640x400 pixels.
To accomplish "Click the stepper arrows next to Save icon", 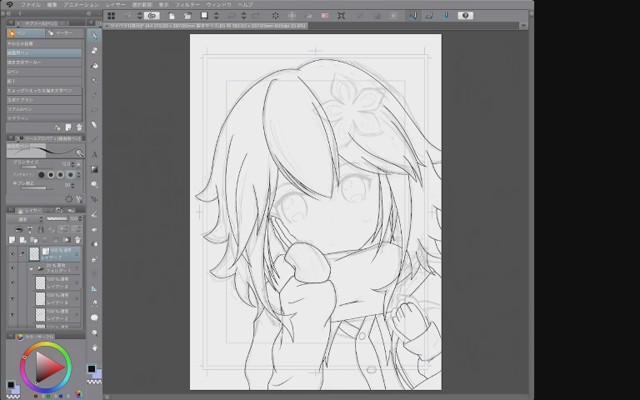I will pyautogui.click(x=217, y=16).
